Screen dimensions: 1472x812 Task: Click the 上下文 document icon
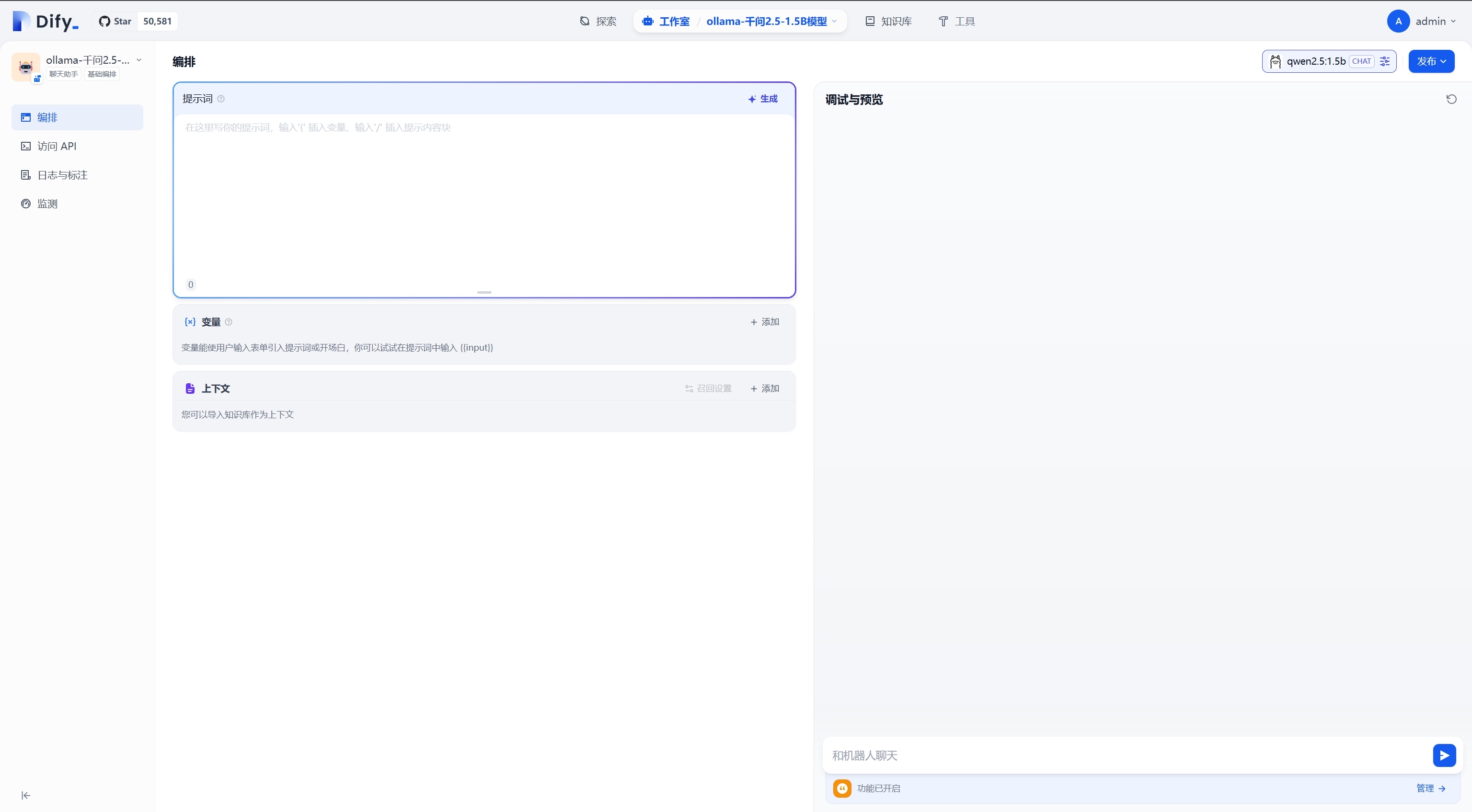pos(190,389)
